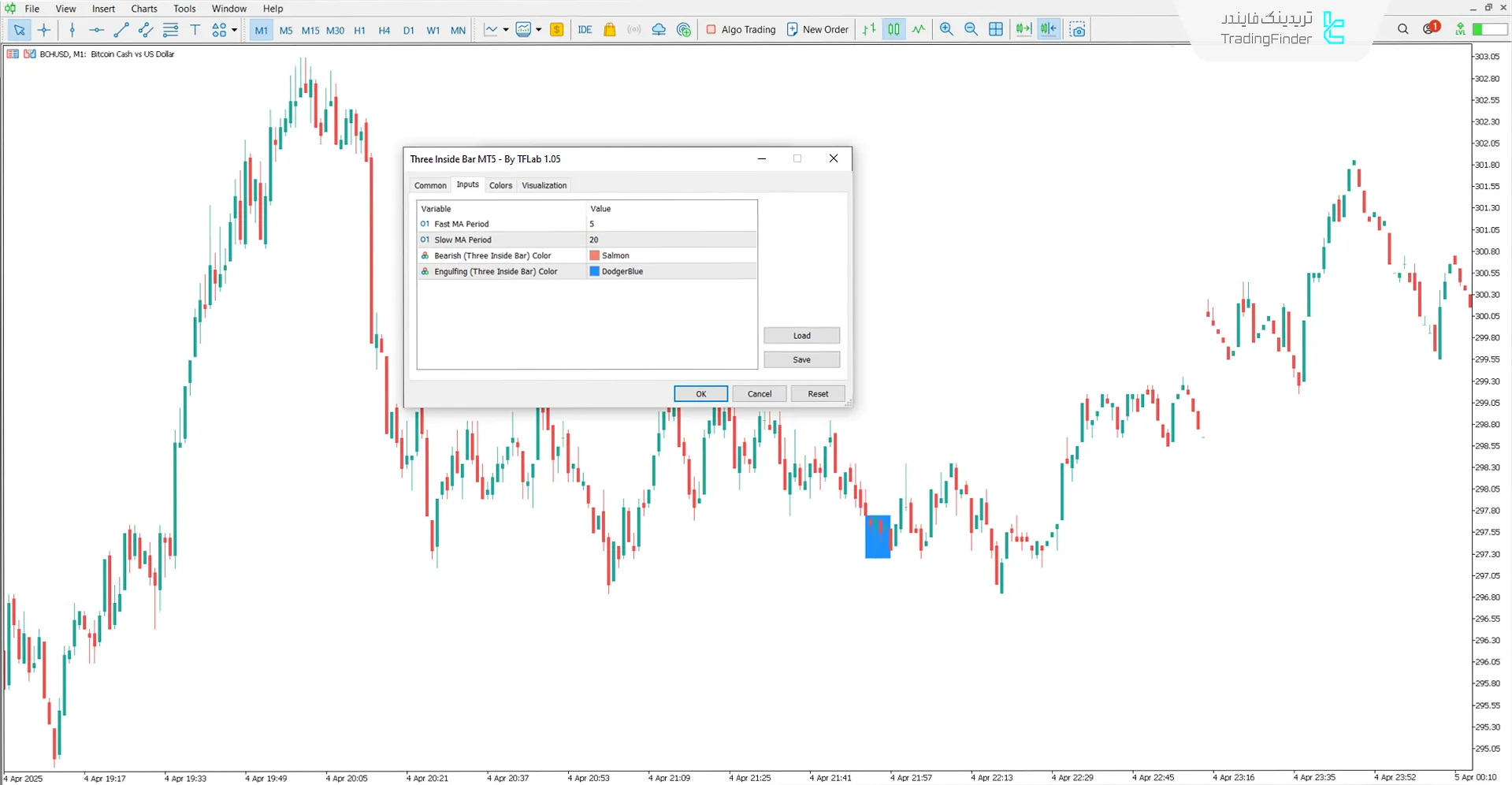Viewport: 1512px width, 785px height.
Task: Click the zoom in magnifier icon
Action: coord(946,30)
